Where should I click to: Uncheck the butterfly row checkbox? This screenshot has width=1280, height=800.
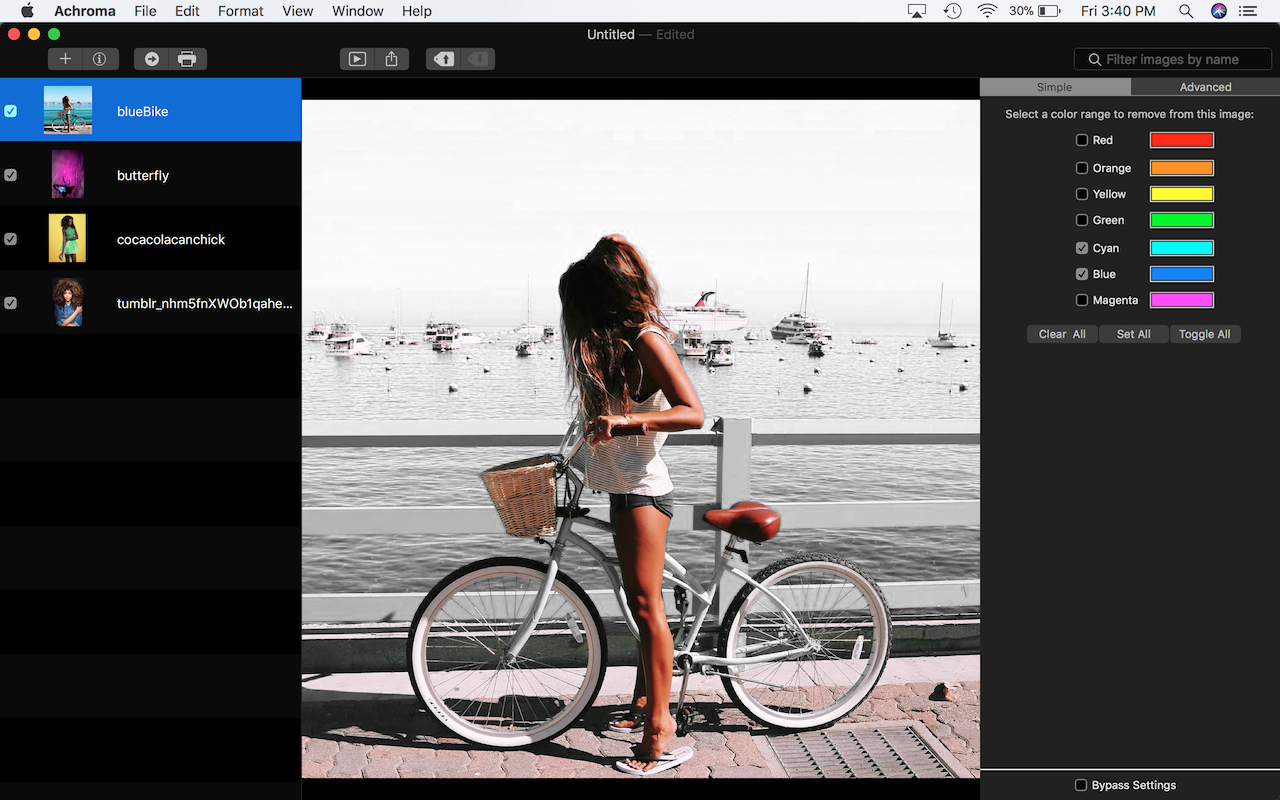pyautogui.click(x=11, y=175)
